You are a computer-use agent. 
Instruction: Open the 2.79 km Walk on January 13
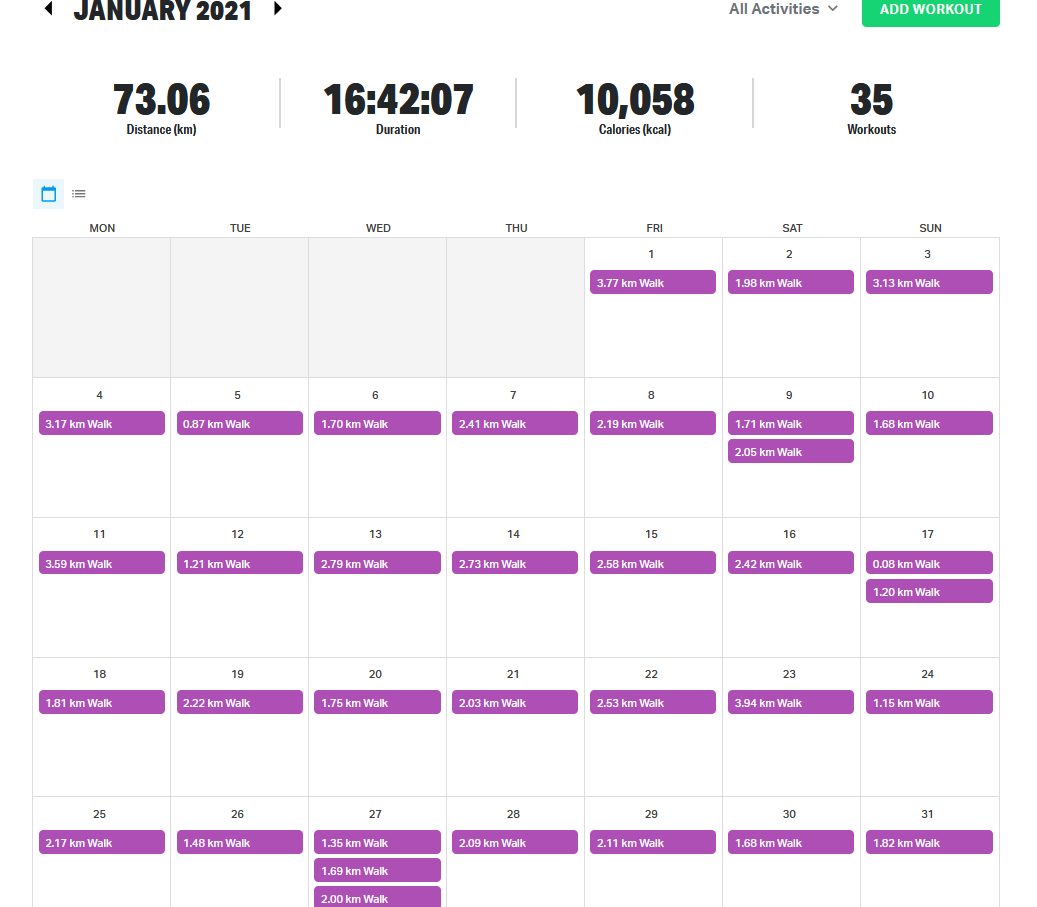click(x=377, y=564)
